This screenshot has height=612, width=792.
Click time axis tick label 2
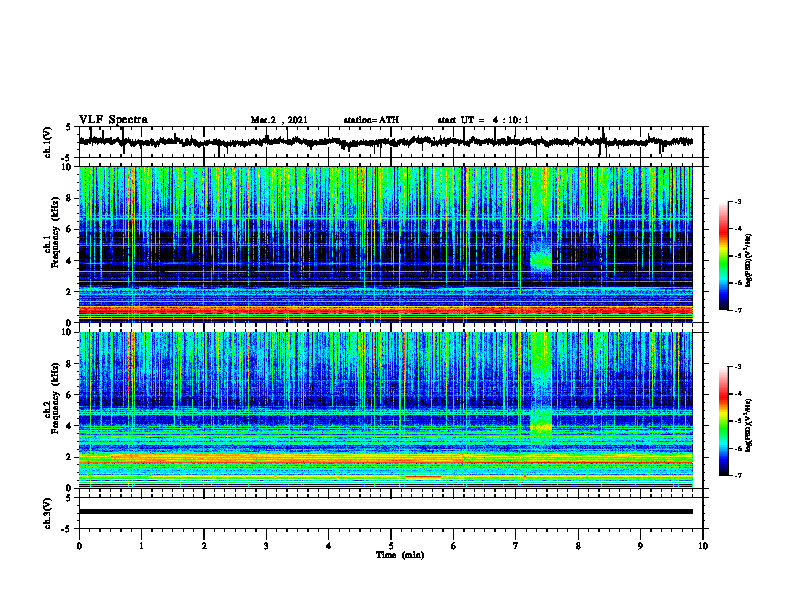204,546
